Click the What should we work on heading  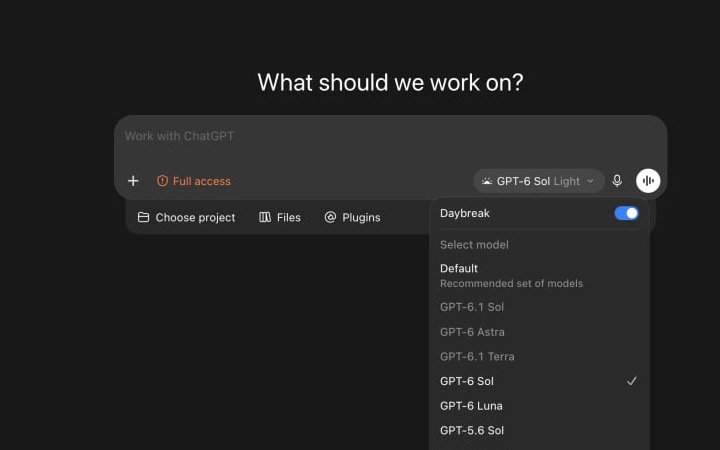click(390, 83)
